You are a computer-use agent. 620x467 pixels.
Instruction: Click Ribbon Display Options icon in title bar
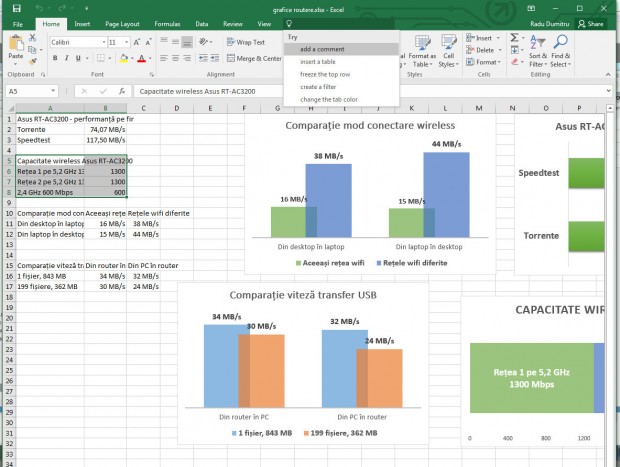[531, 8]
